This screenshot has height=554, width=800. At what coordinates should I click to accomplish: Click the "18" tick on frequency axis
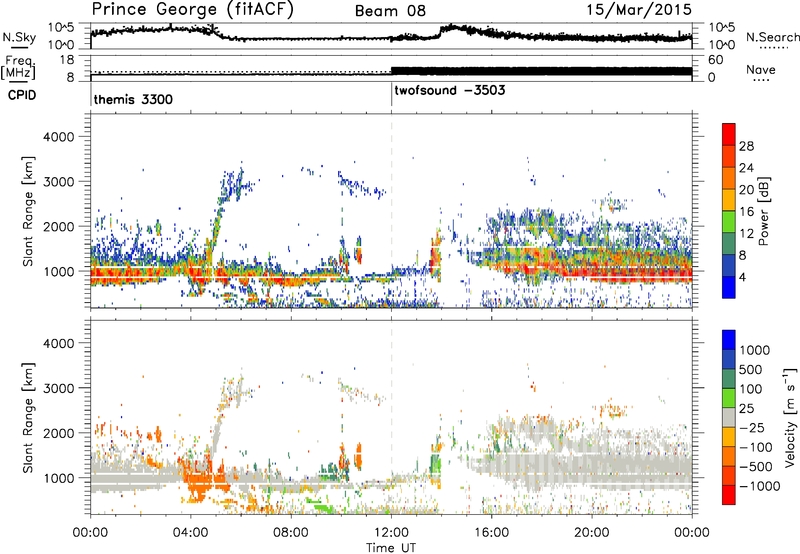67,60
